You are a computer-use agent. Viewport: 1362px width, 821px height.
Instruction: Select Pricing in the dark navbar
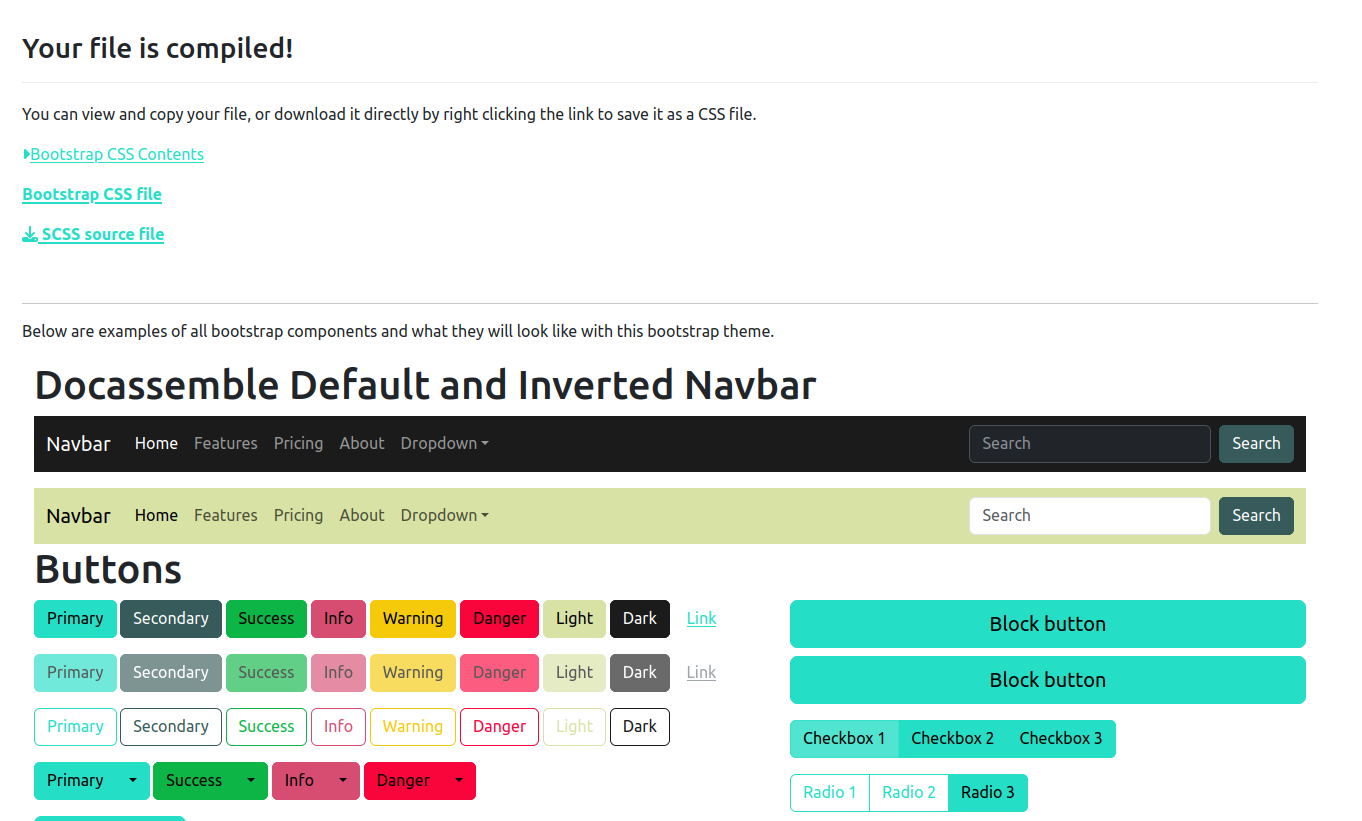(298, 443)
